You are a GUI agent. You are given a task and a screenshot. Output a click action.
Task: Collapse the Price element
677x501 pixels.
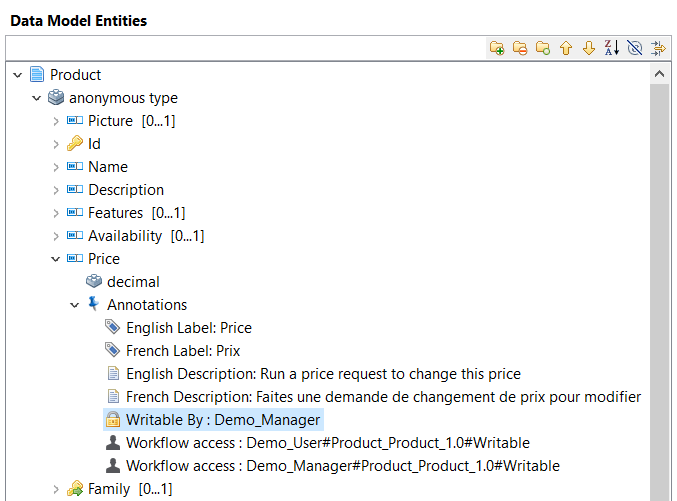(56, 259)
